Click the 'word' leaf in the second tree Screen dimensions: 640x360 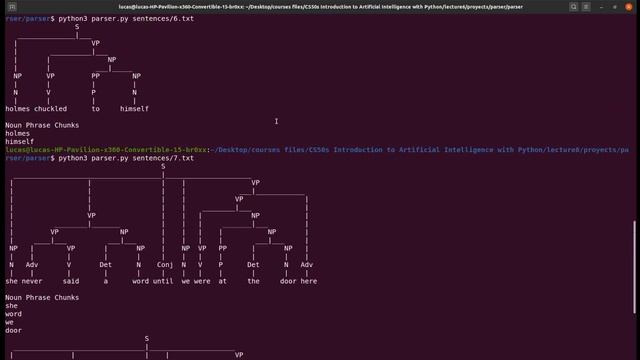[x=140, y=281]
